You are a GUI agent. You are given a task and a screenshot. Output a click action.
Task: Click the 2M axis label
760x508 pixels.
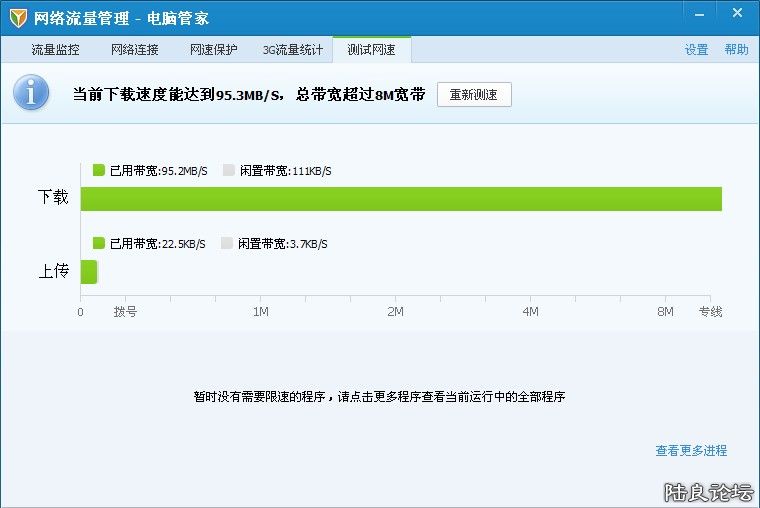396,312
